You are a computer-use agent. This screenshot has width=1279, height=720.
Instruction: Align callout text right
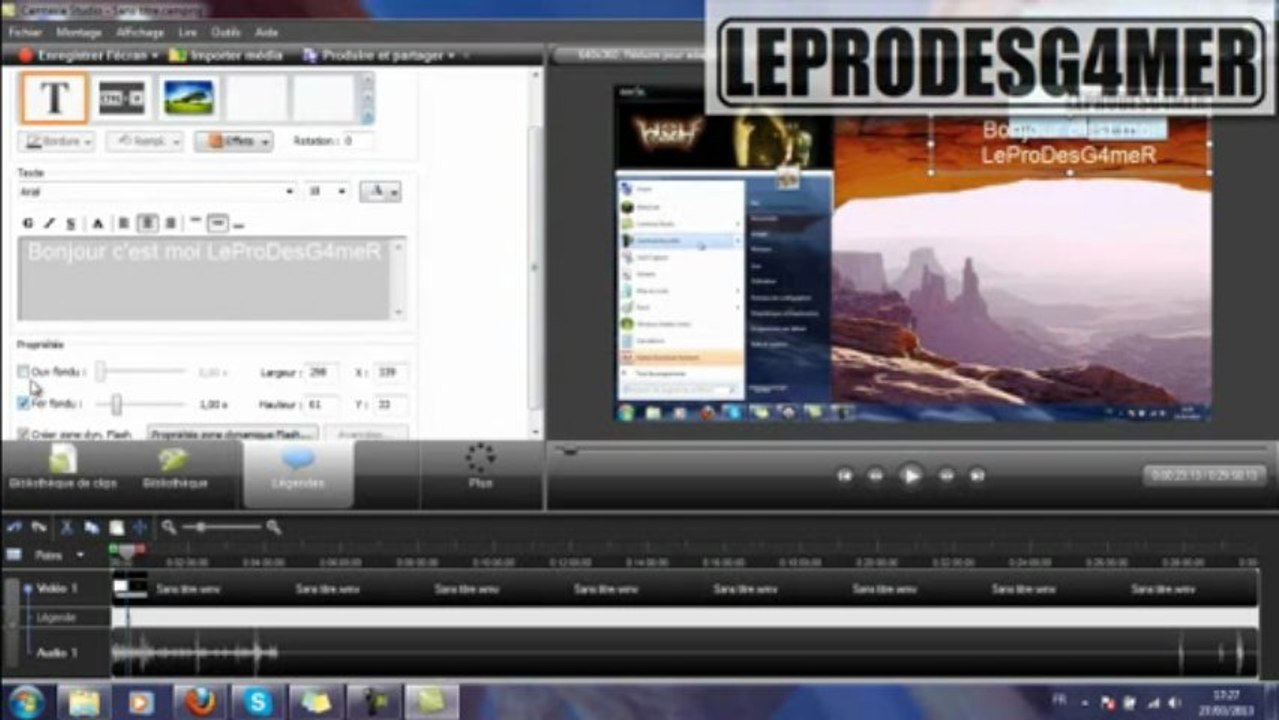pos(170,223)
